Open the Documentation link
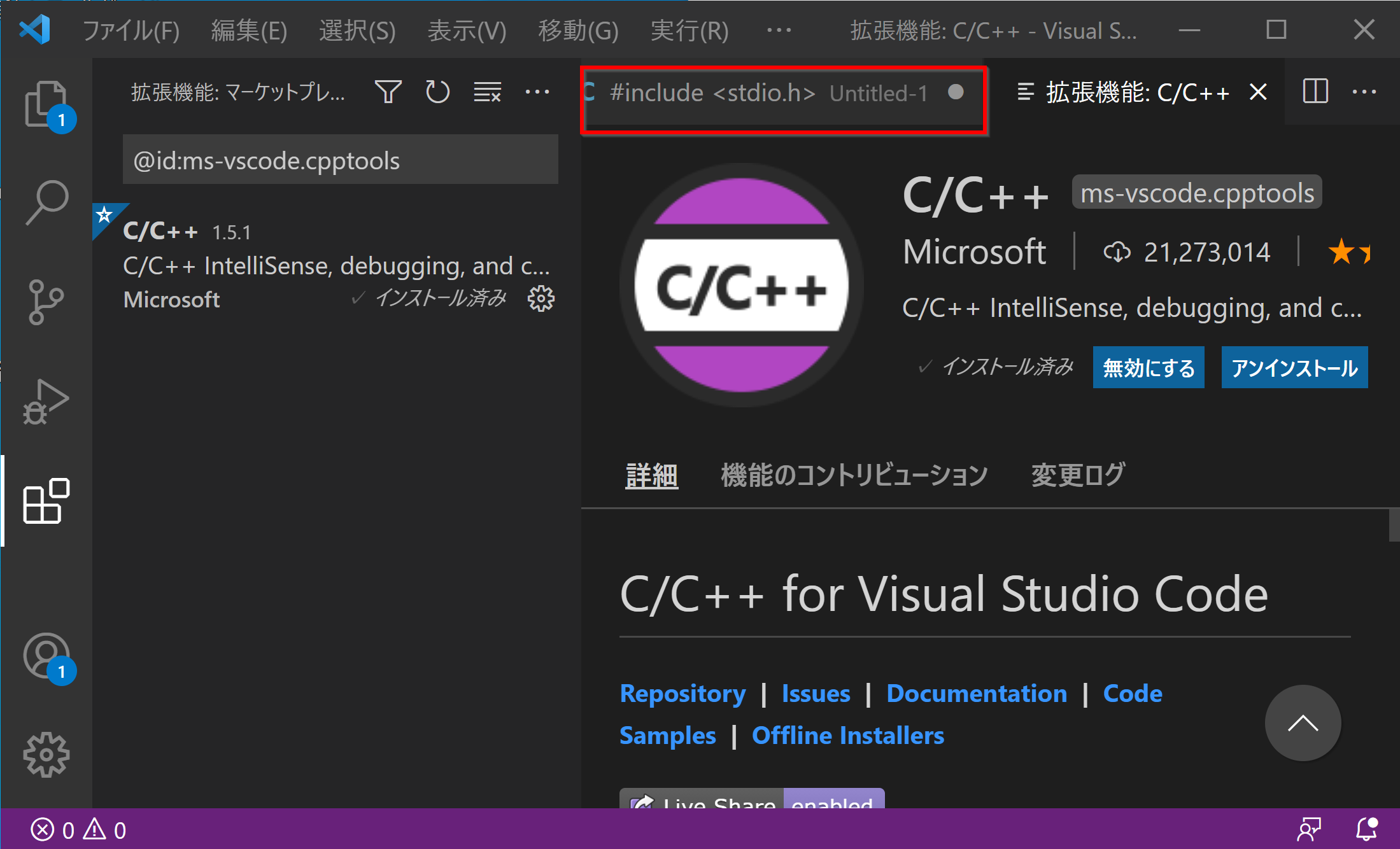Image resolution: width=1400 pixels, height=849 pixels. tap(976, 693)
